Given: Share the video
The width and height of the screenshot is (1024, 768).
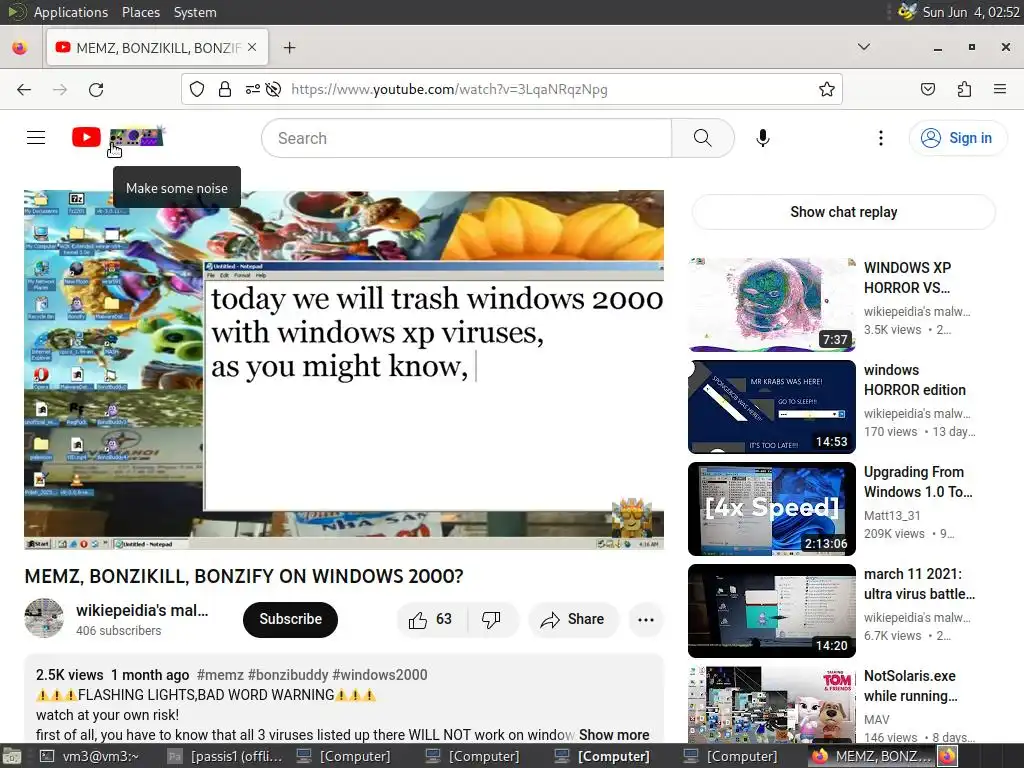Looking at the screenshot, I should point(573,619).
